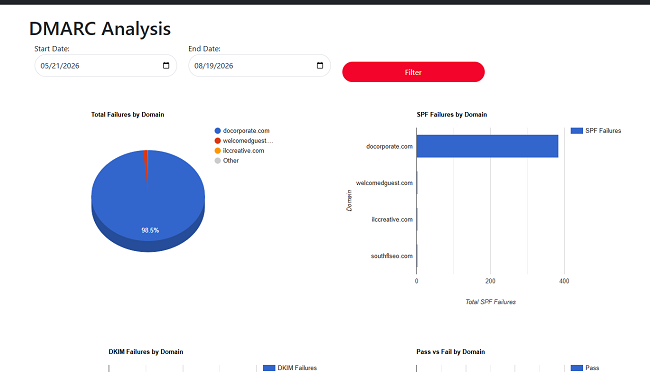Click the welcomedguest.com bar chart axis label
The width and height of the screenshot is (650, 372).
pyautogui.click(x=384, y=183)
